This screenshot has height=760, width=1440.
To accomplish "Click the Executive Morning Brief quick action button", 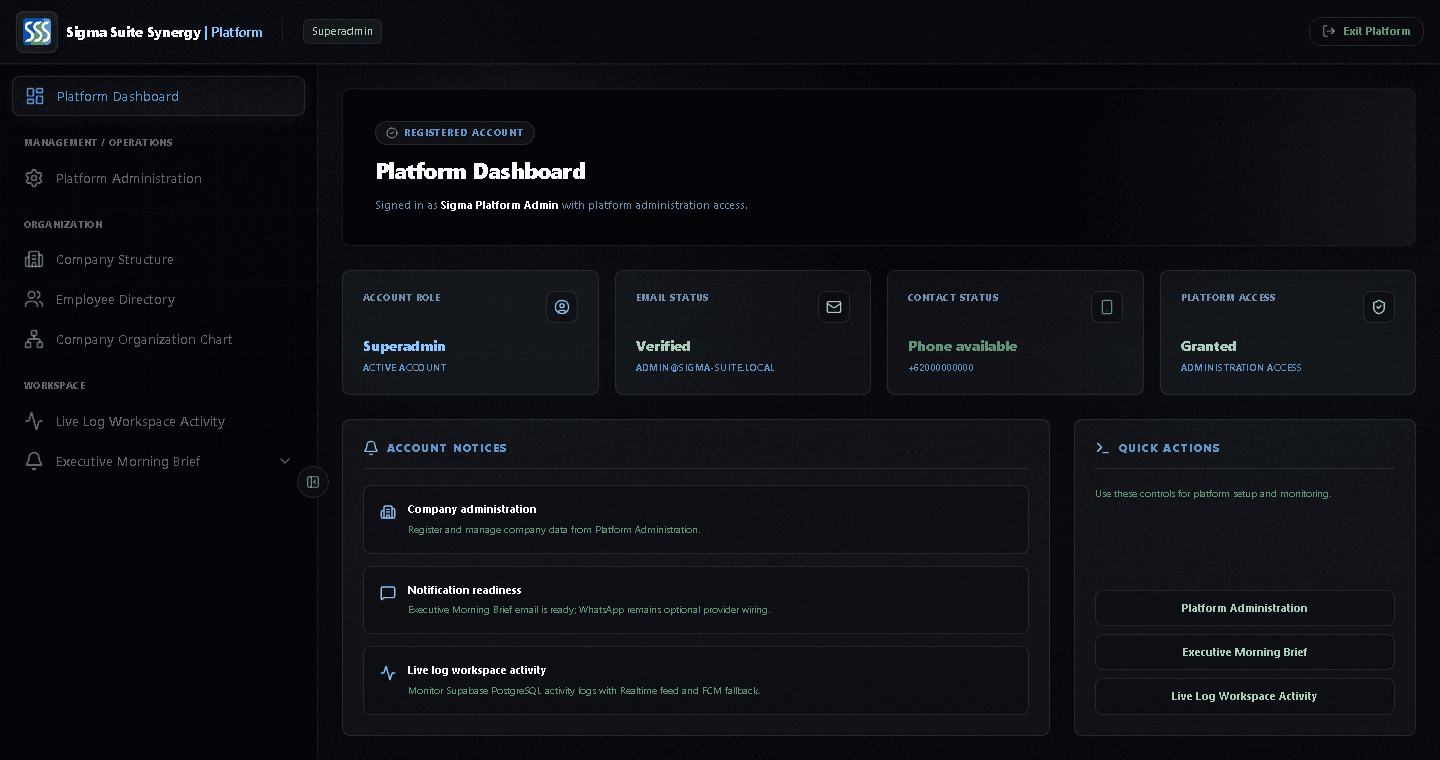I will click(1244, 652).
